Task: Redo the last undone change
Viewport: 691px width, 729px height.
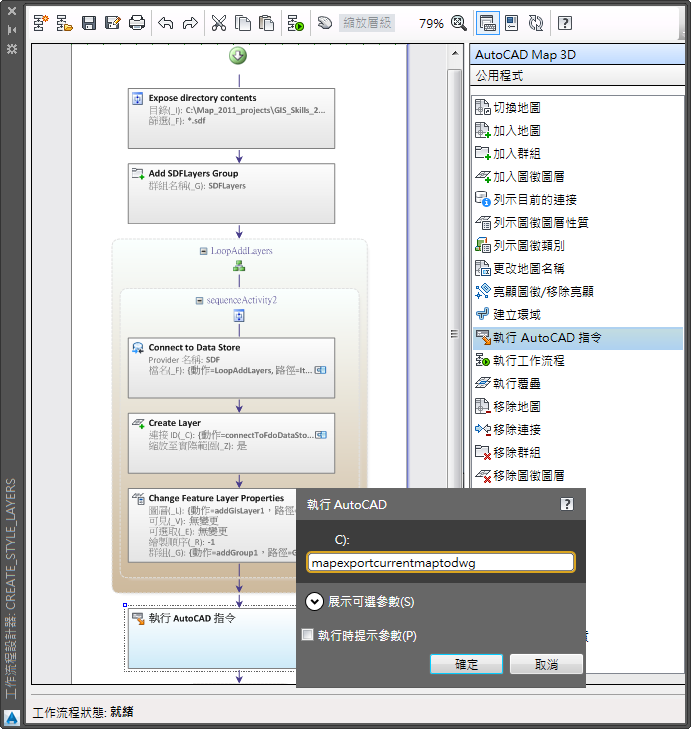Action: 190,23
